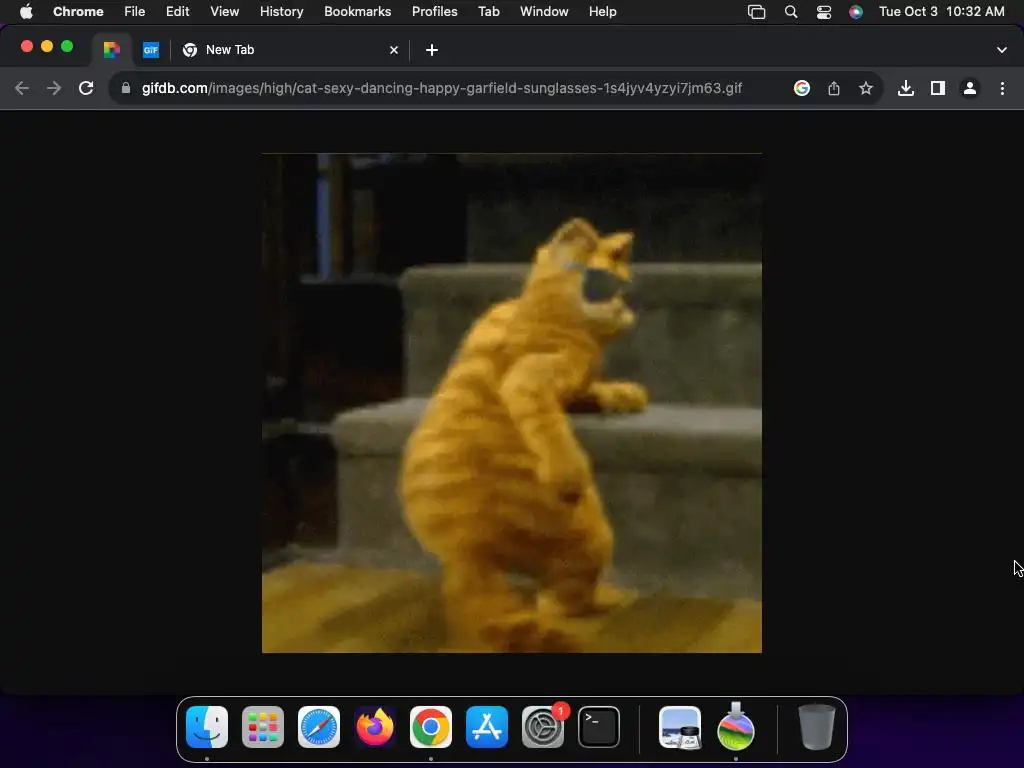
Task: Open Google Chrome from the Dock
Action: (x=430, y=727)
